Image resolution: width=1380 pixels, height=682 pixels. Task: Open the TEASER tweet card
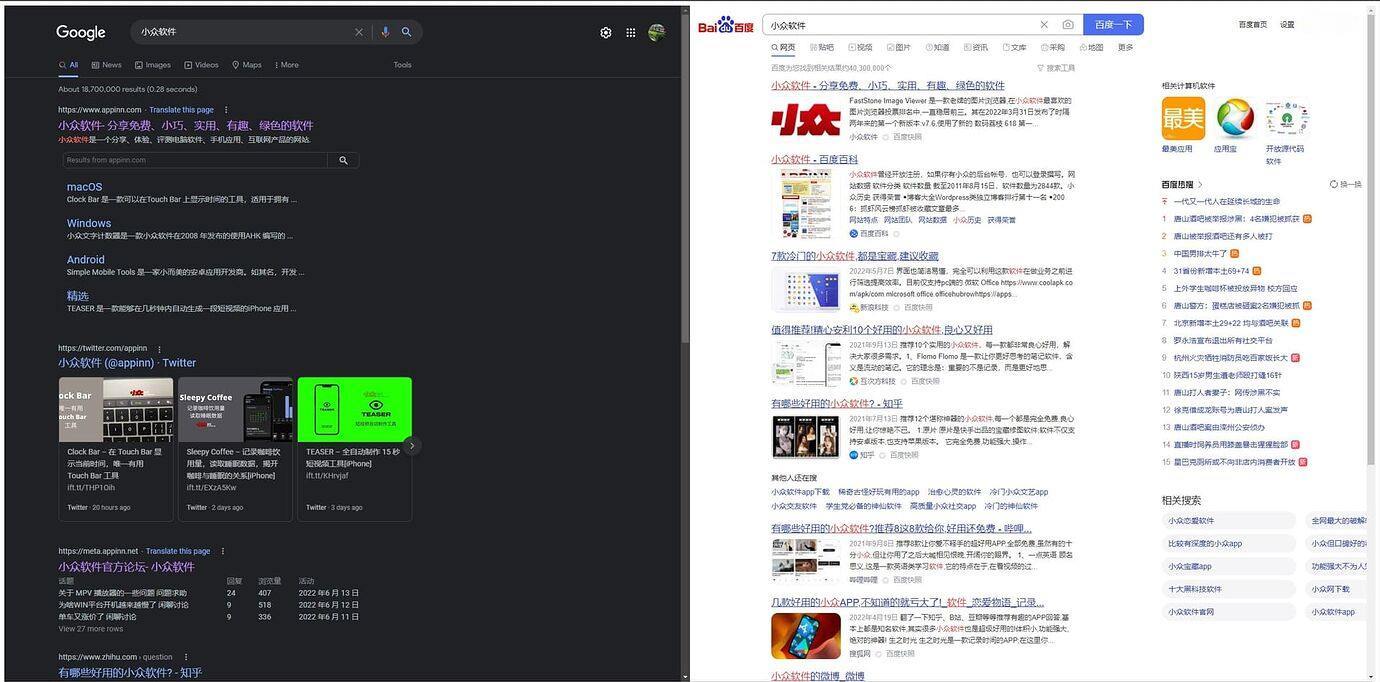pos(355,449)
